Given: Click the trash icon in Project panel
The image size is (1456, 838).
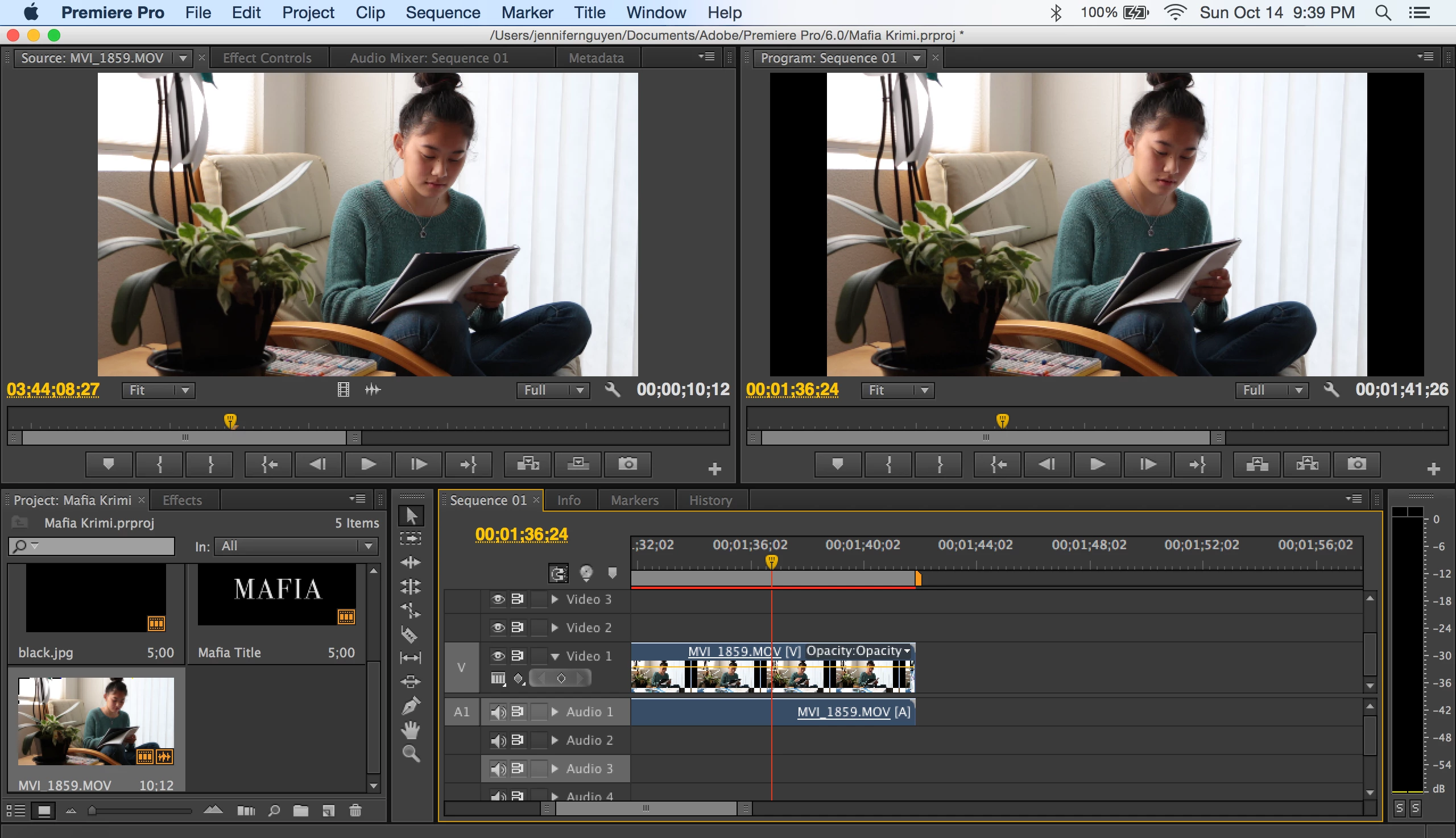Looking at the screenshot, I should (355, 810).
